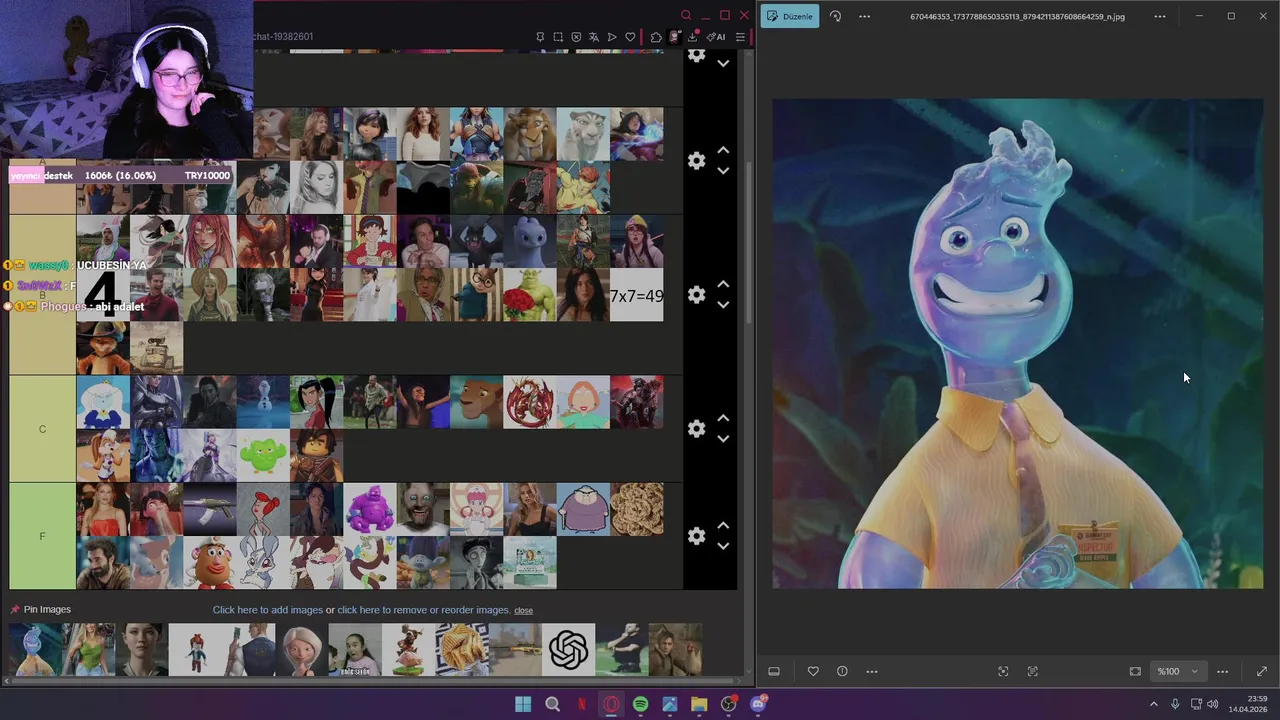Select the Shrek holding roses tile
The image size is (1280, 720).
click(x=529, y=295)
